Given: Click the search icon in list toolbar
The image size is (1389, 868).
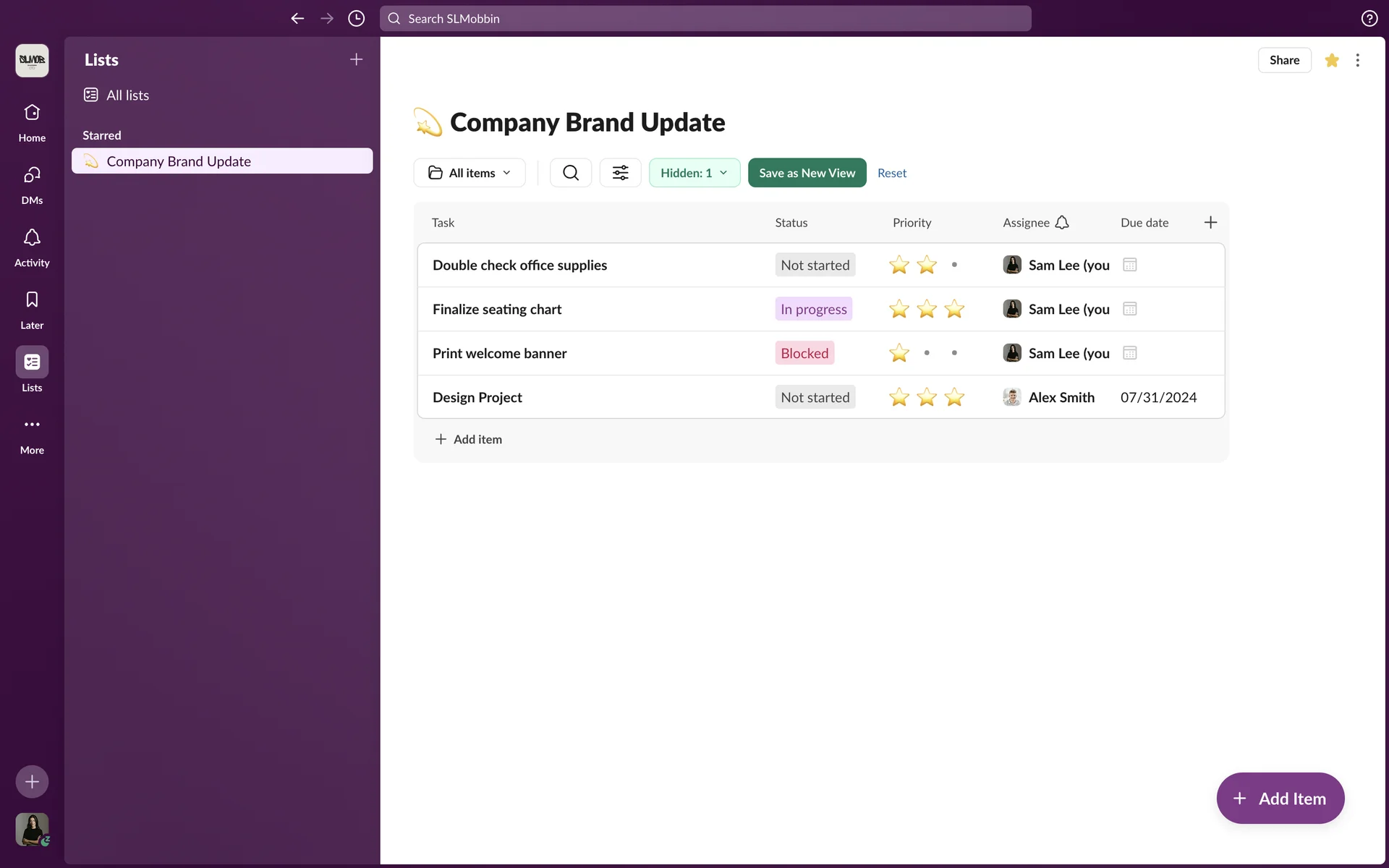Looking at the screenshot, I should [570, 173].
